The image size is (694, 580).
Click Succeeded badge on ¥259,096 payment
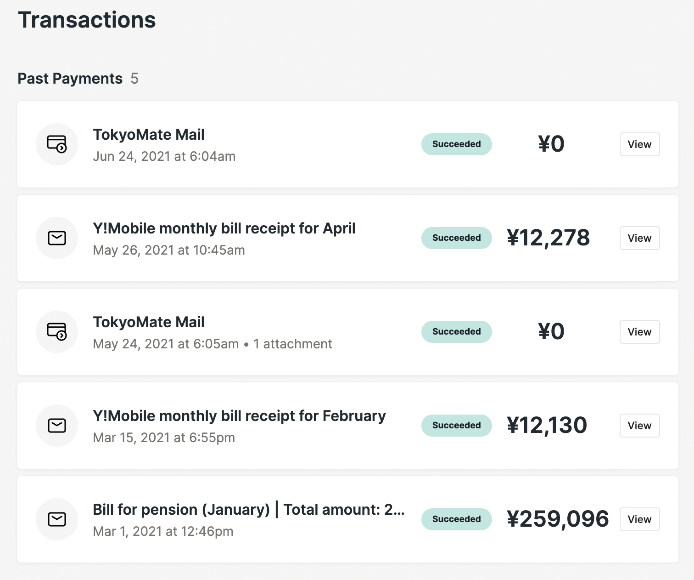tap(456, 519)
